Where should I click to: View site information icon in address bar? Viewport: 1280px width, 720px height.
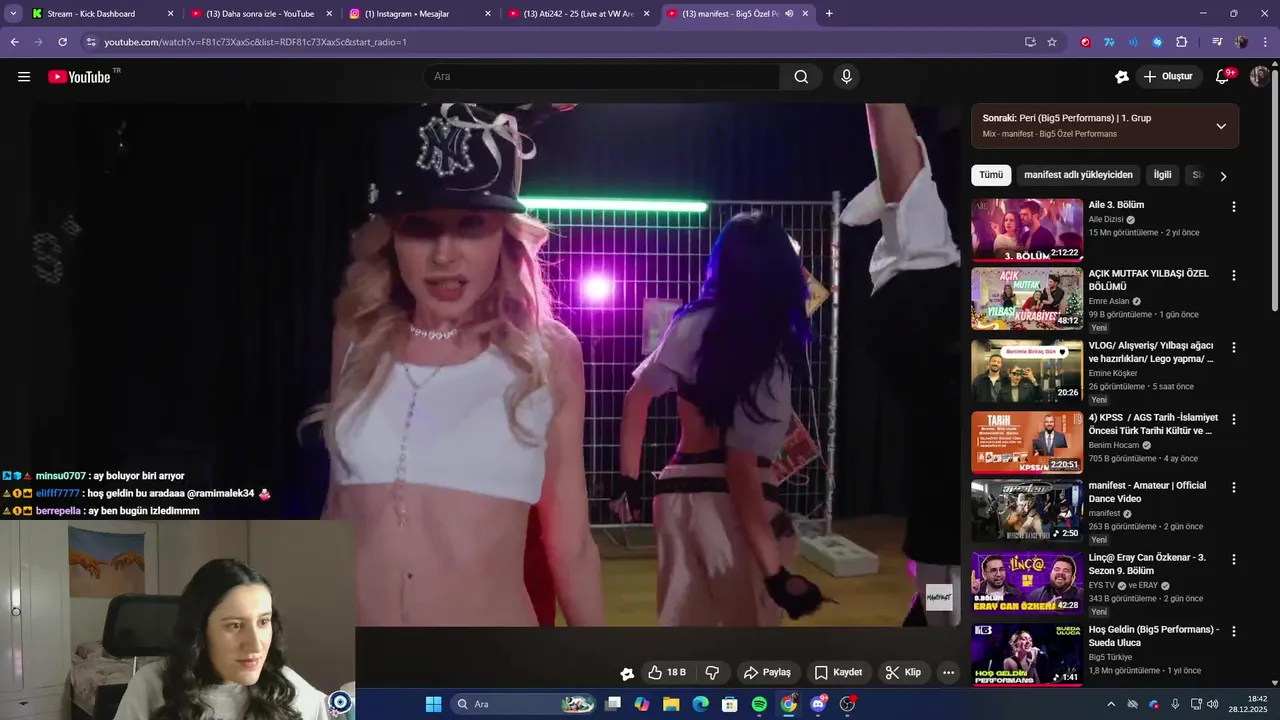click(x=91, y=42)
